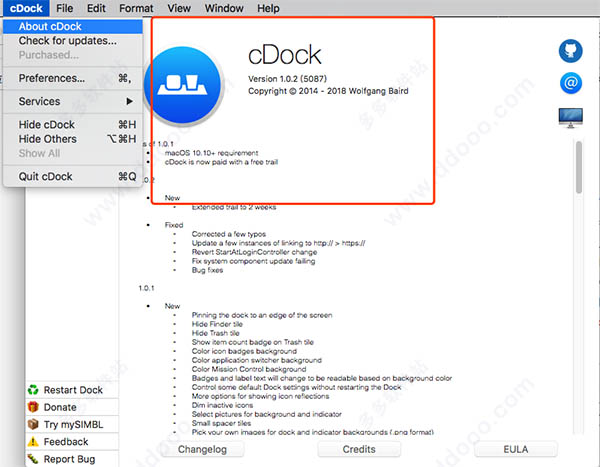Click 'Color icon badges background' line
Viewport: 600px width, 467px height.
(244, 351)
